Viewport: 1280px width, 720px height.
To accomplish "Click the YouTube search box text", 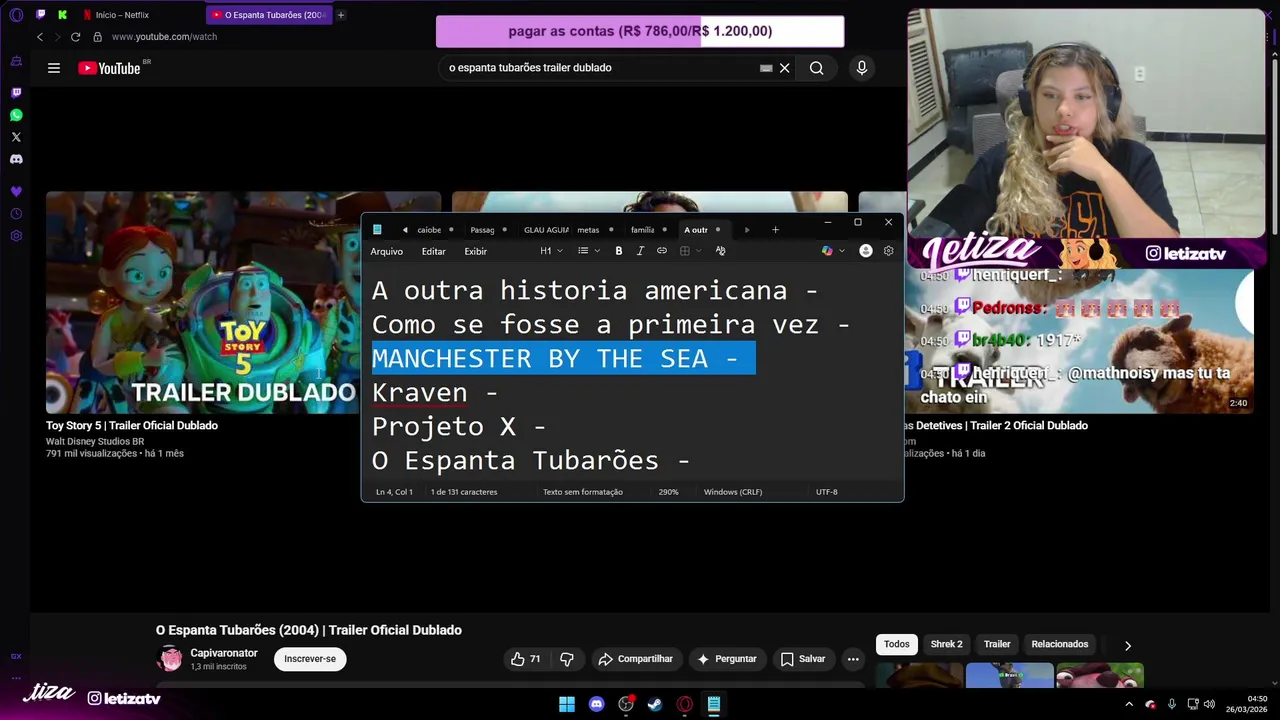I will click(530, 68).
